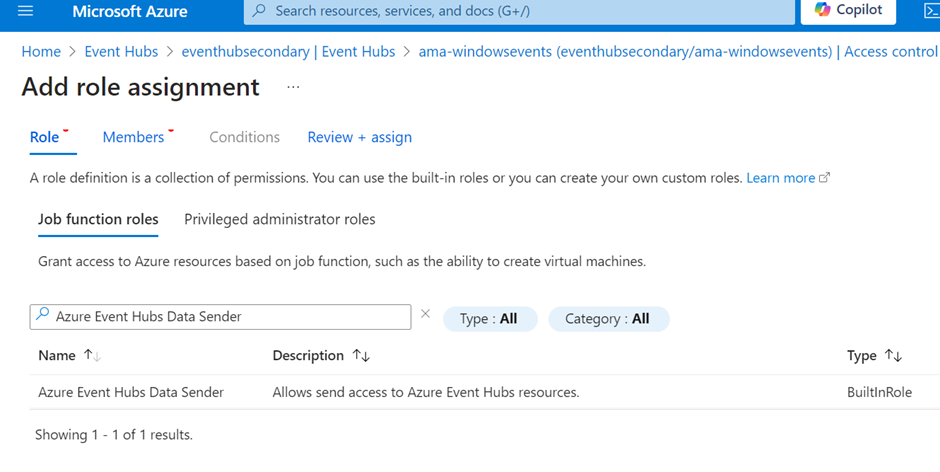This screenshot has height=472, width=940.
Task: Switch to the Members tab
Action: 134,137
